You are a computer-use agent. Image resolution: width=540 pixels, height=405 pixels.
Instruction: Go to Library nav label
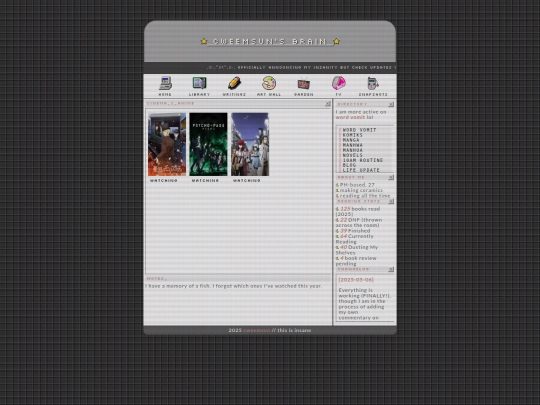(199, 94)
